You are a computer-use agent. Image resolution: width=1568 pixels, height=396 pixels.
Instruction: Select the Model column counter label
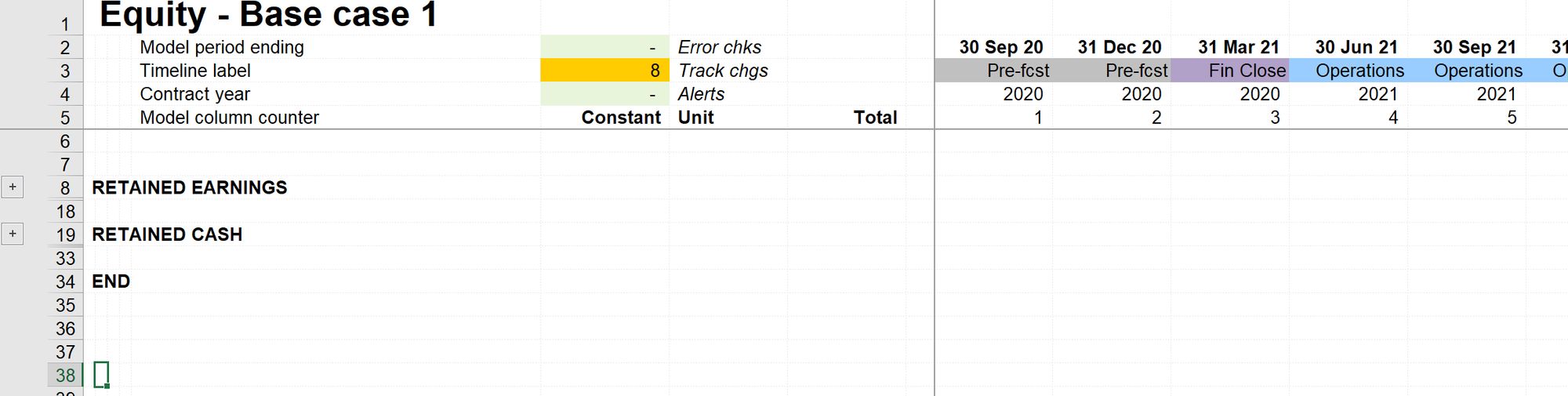click(229, 118)
